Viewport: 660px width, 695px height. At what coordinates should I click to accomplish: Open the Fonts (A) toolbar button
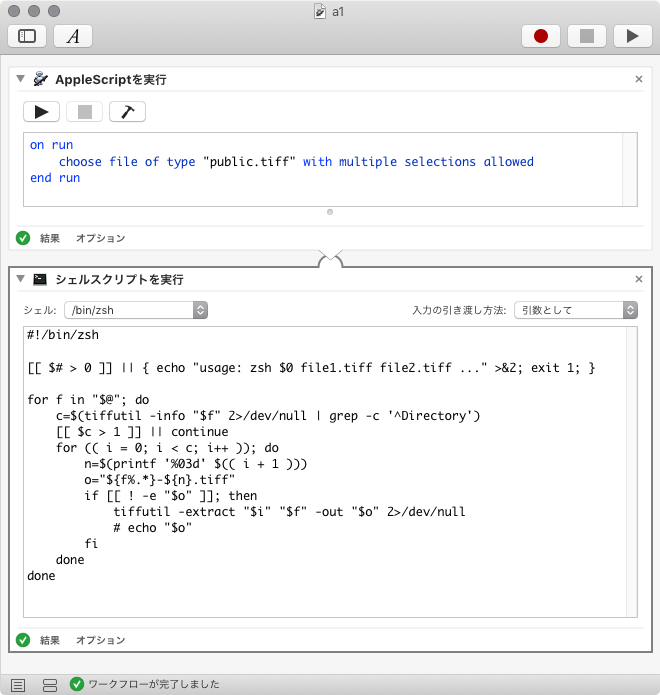(73, 36)
